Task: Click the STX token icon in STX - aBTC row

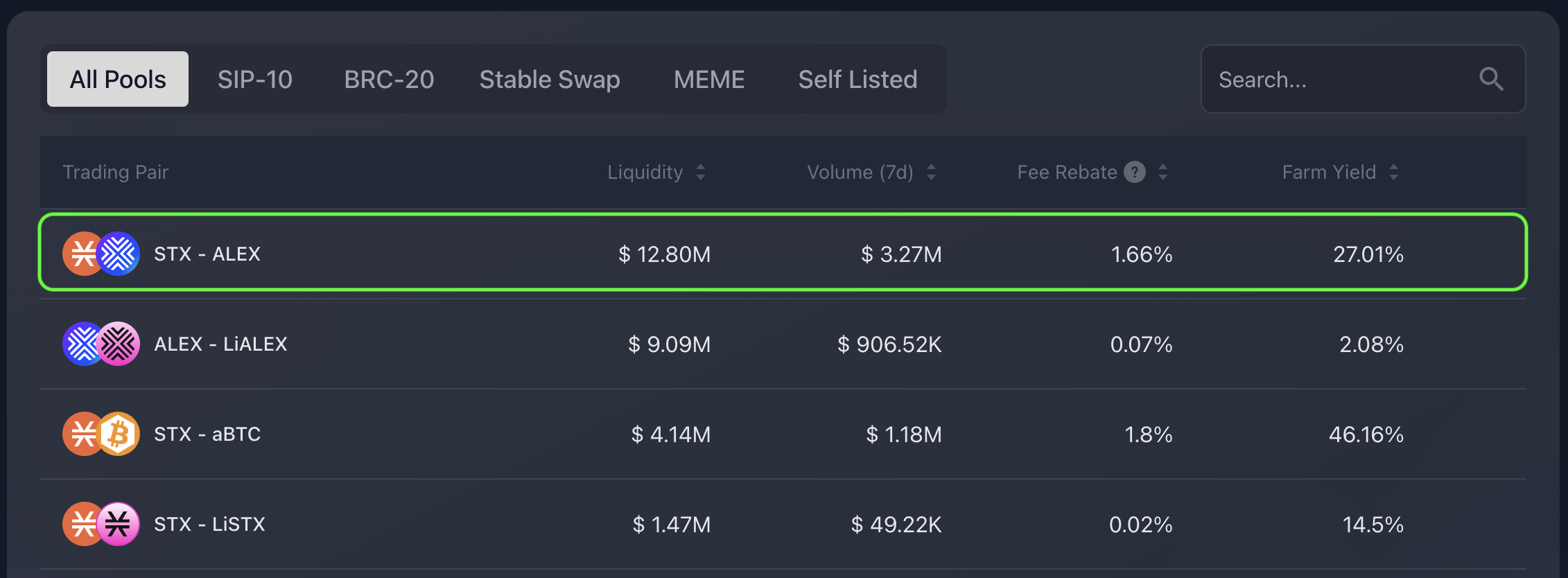Action: click(82, 434)
